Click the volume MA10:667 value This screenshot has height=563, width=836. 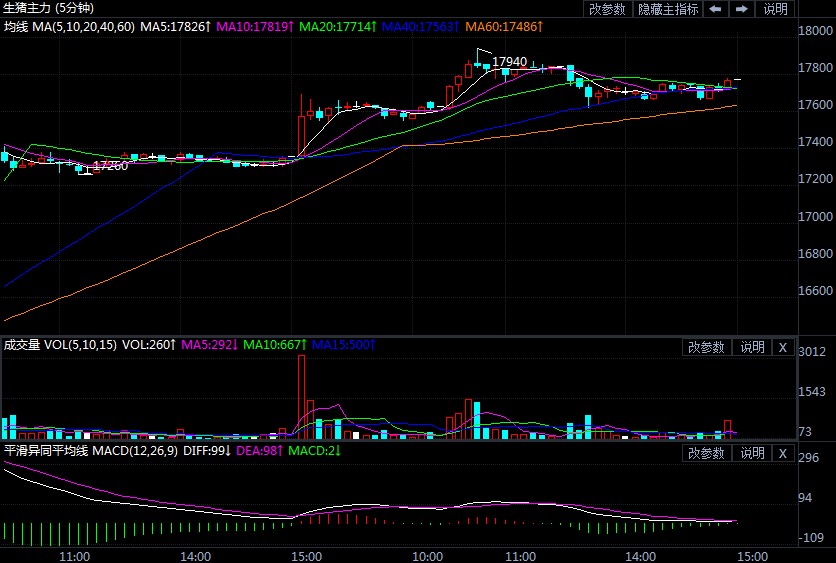tap(275, 345)
